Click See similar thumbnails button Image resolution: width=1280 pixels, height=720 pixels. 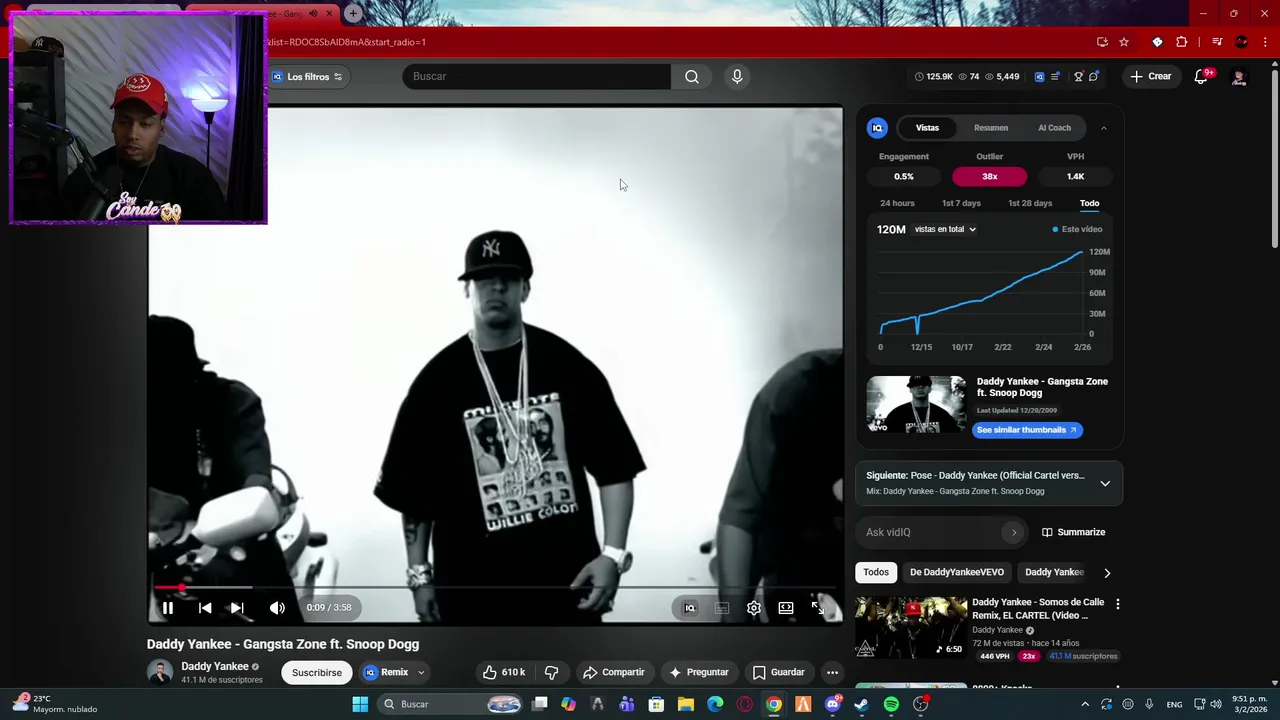point(1027,430)
